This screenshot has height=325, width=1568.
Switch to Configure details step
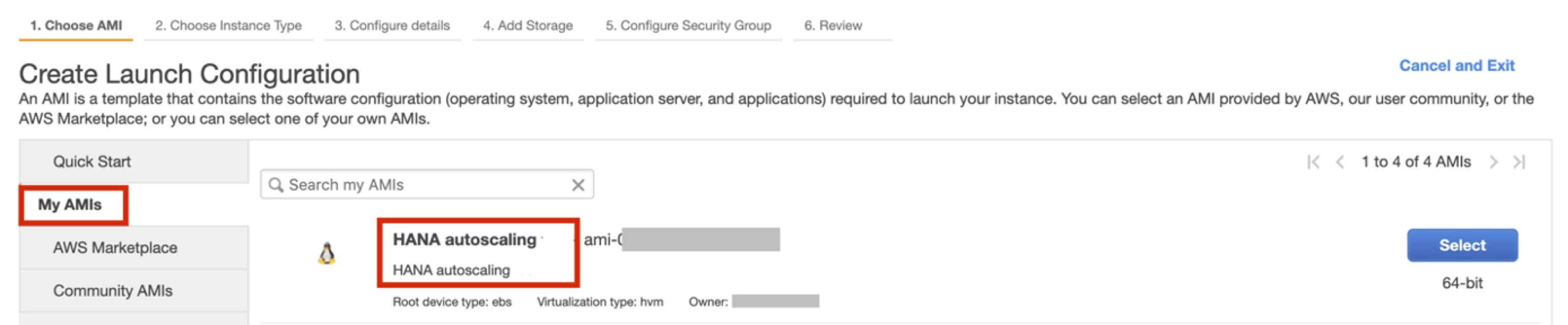tap(392, 25)
